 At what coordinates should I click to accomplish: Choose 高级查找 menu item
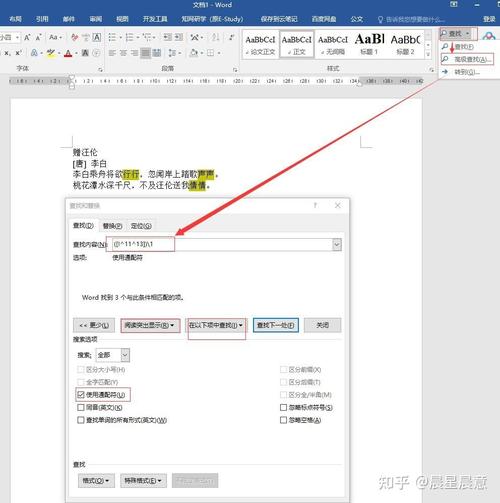pyautogui.click(x=467, y=60)
